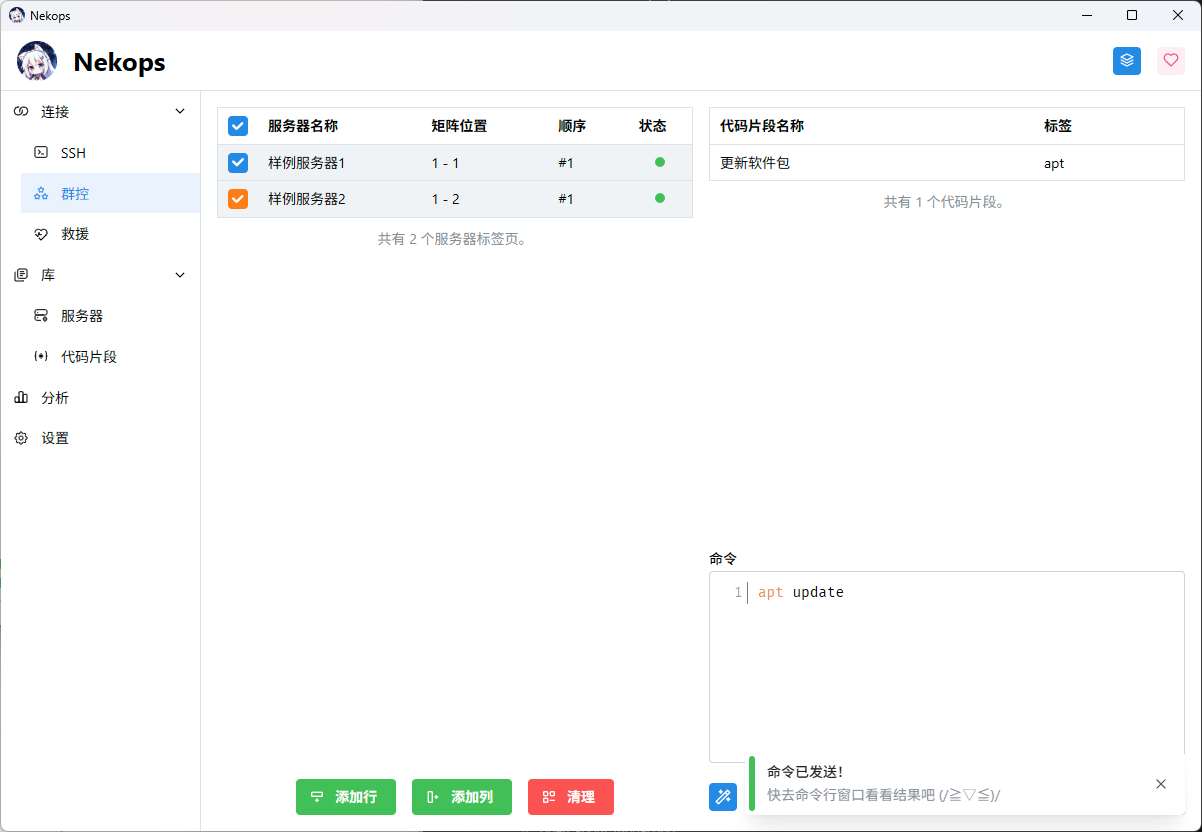Go to SSH in sidebar
1202x832 pixels.
[74, 153]
